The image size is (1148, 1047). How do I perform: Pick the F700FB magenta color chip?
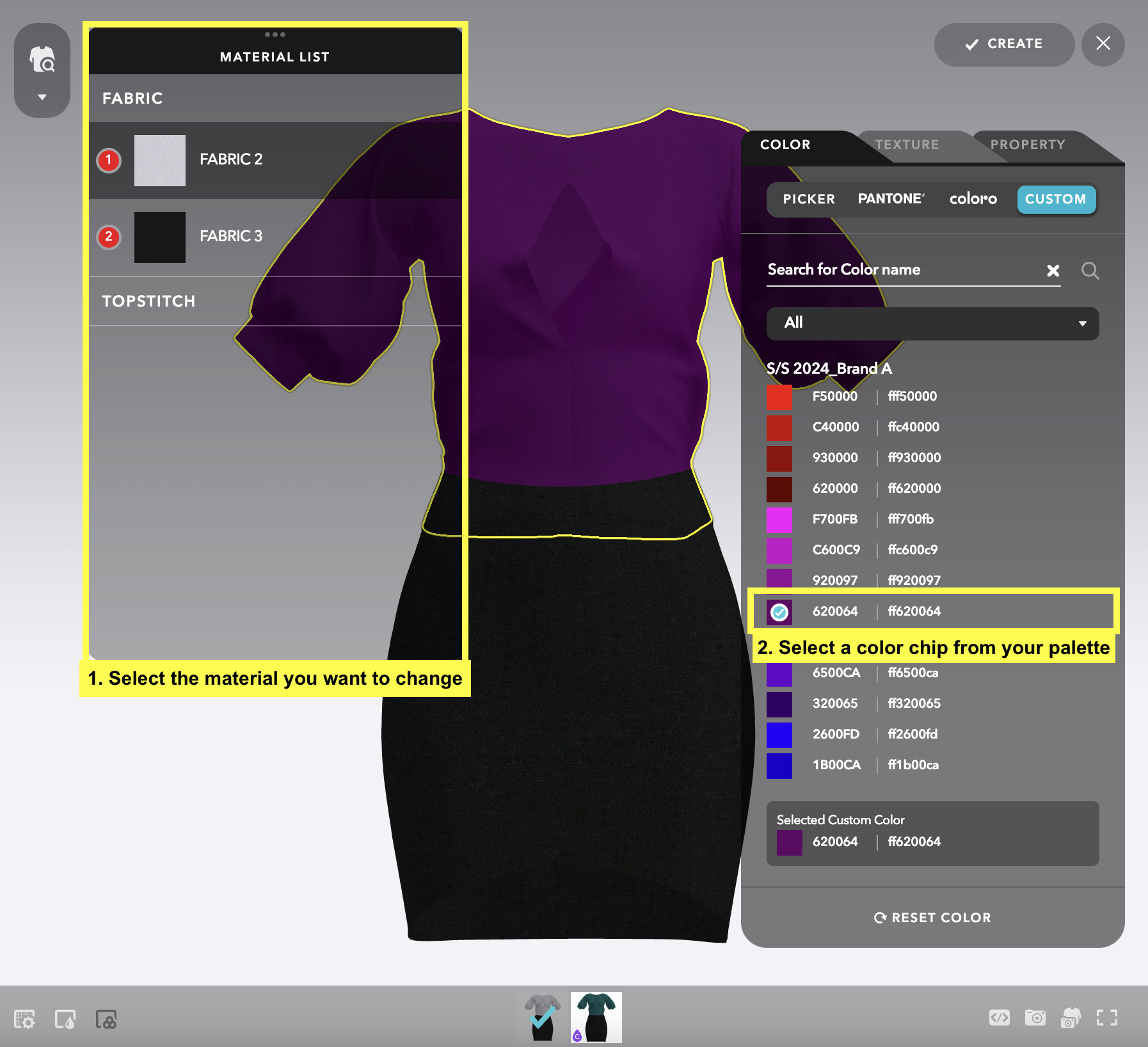[779, 520]
